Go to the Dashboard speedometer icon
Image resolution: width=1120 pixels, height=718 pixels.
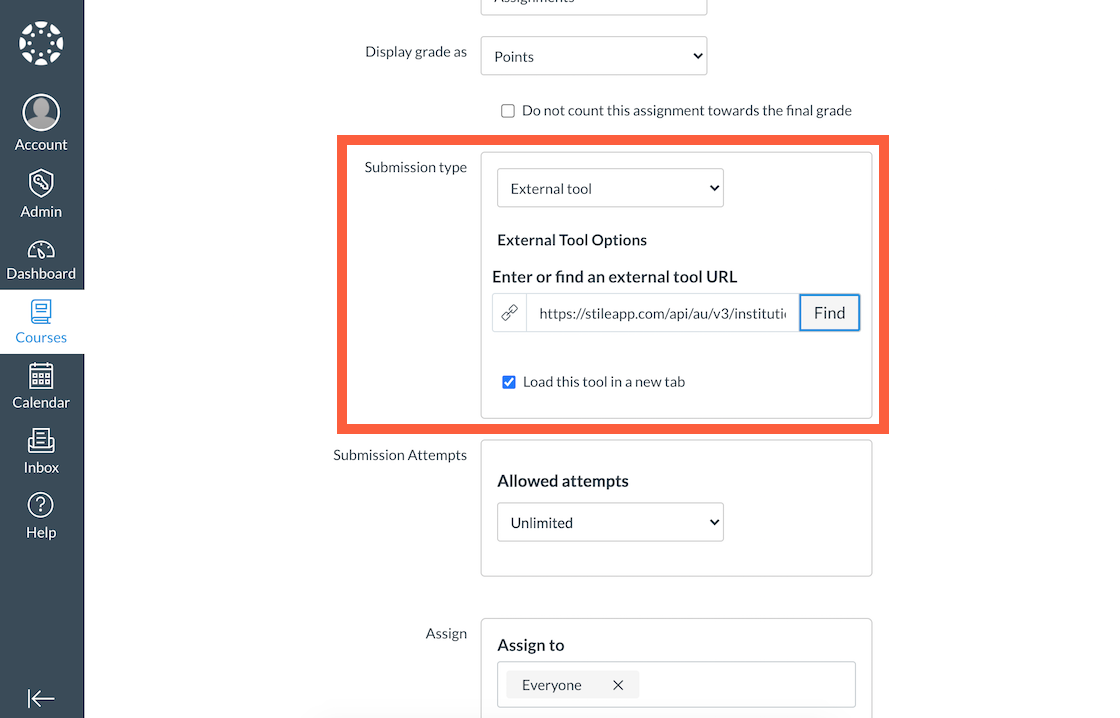[x=41, y=249]
